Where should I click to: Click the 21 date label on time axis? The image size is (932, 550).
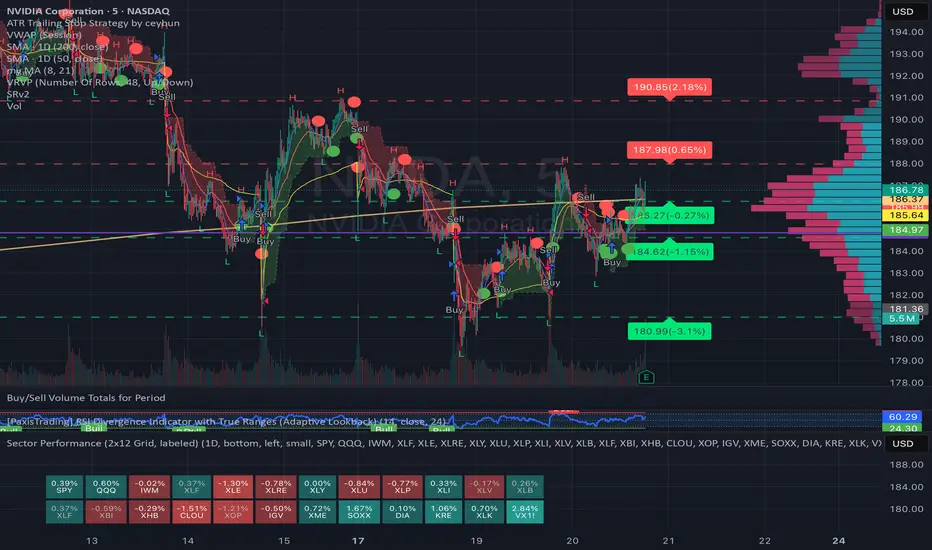pyautogui.click(x=669, y=540)
